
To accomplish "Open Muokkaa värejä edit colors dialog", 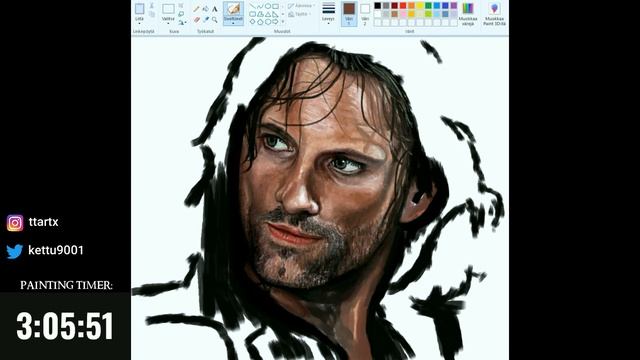I will point(468,14).
